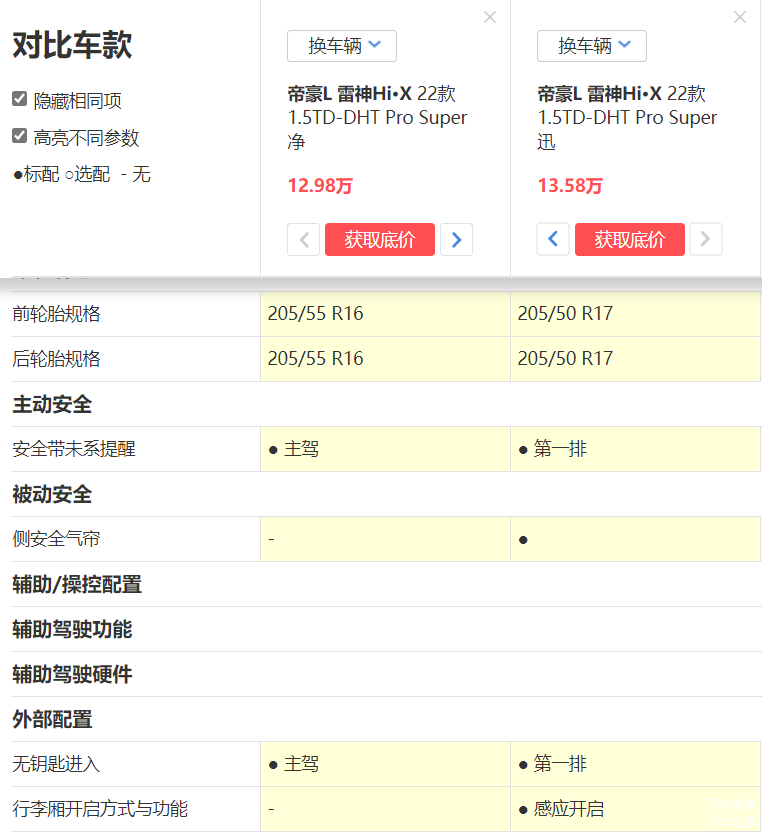The image size is (762, 835).
Task: Open 帝豪L 雷神Hi·X Super 迅 model link
Action: coord(627,118)
